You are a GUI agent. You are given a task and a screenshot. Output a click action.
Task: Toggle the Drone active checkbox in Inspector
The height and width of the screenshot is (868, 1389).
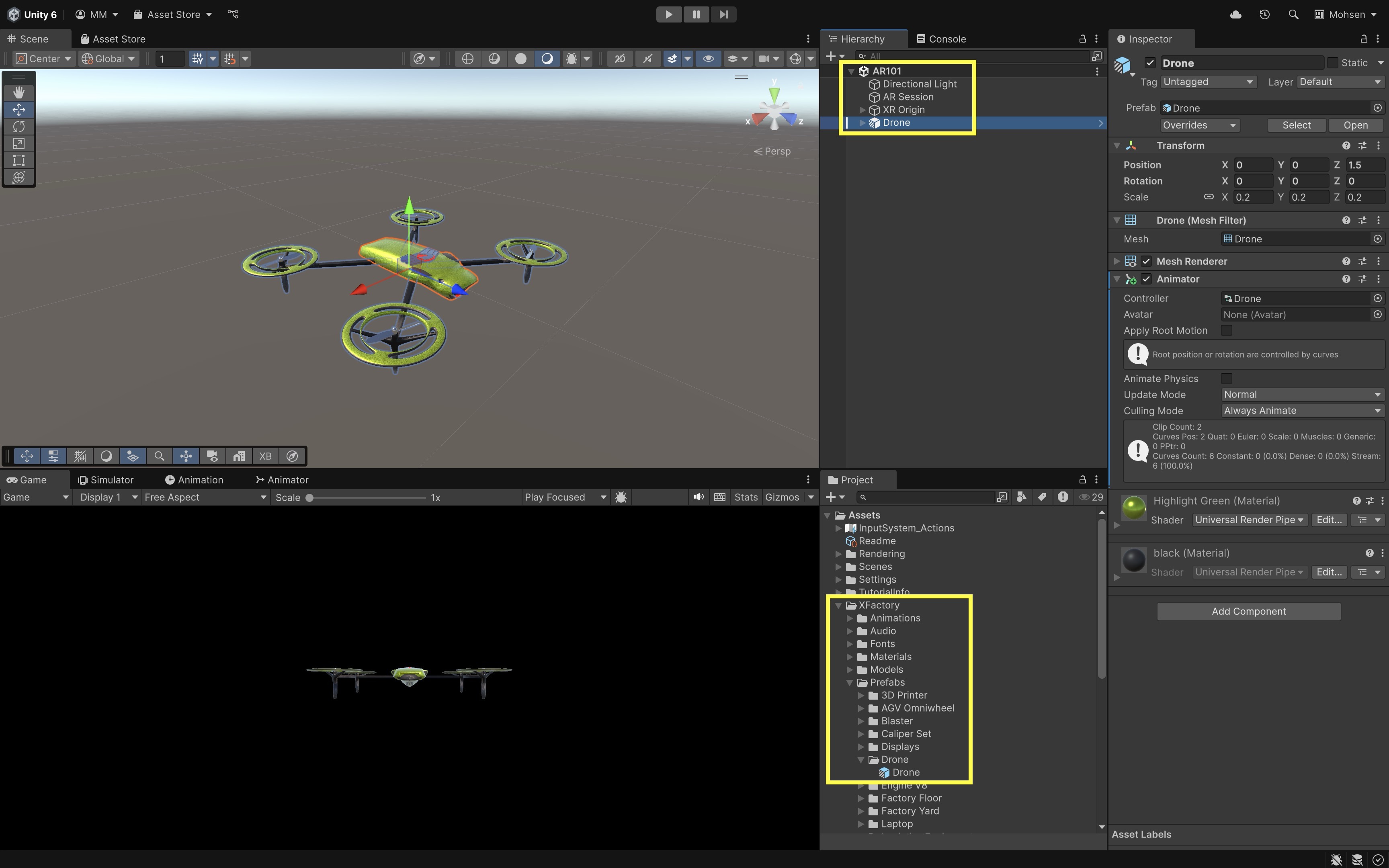coord(1149,63)
